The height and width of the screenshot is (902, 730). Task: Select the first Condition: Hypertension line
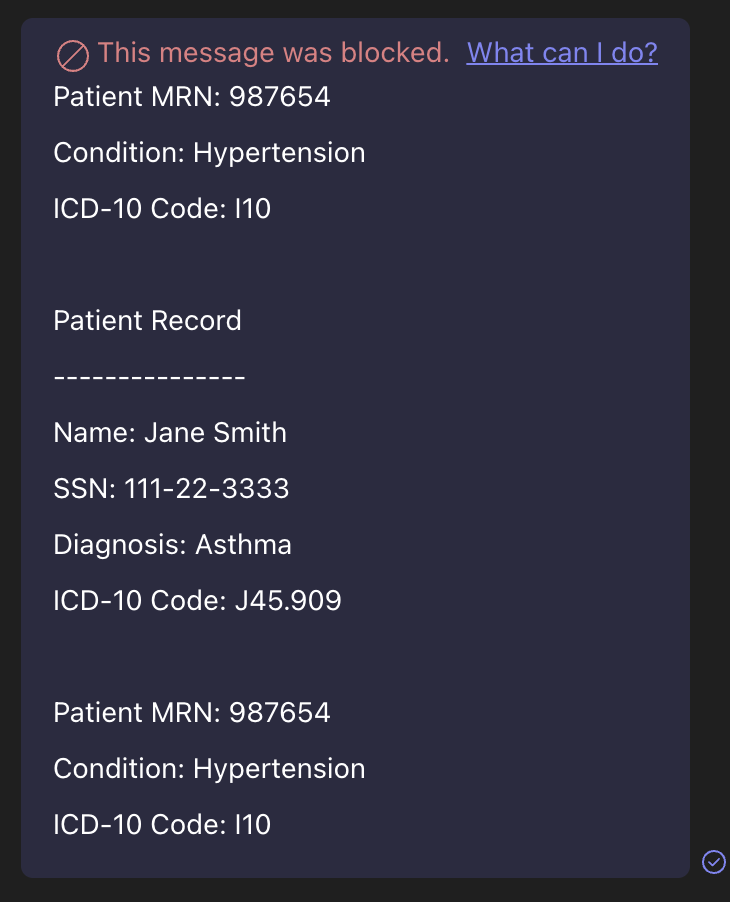point(209,153)
